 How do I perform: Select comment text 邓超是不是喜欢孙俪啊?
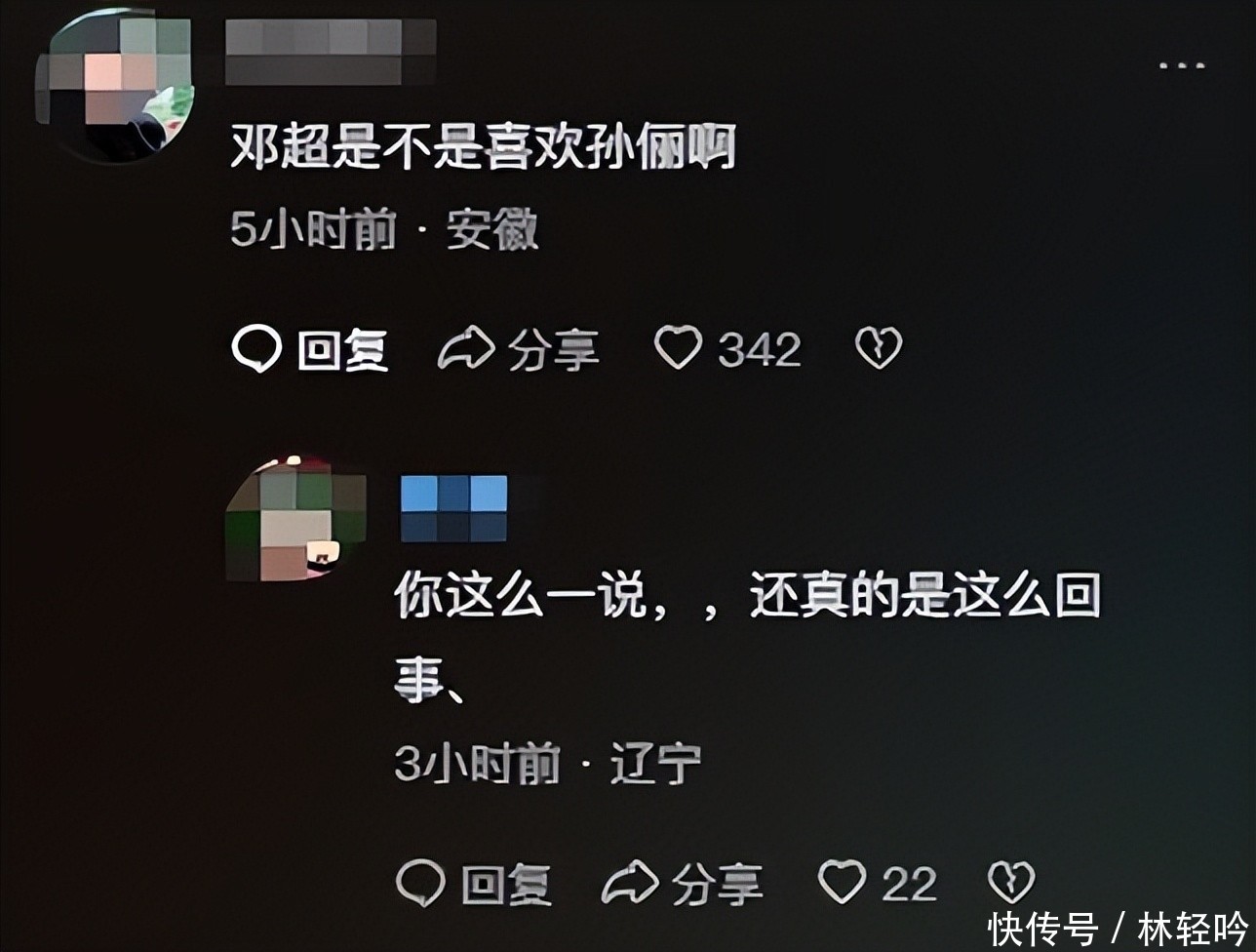coord(483,149)
